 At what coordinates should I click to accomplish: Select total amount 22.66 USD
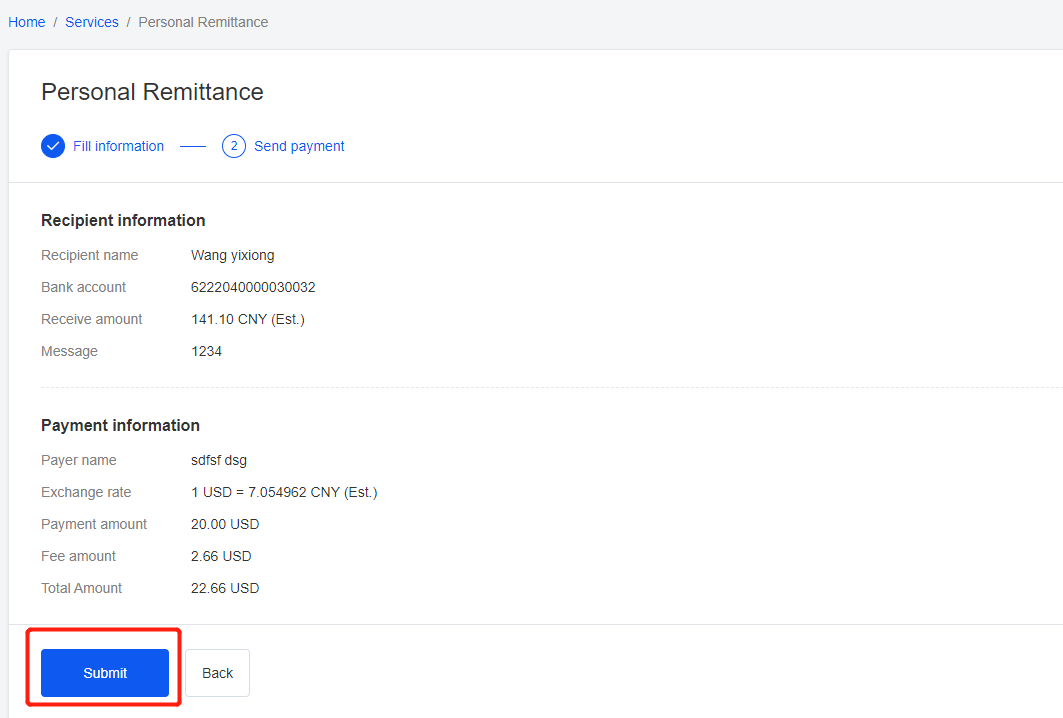(225, 588)
